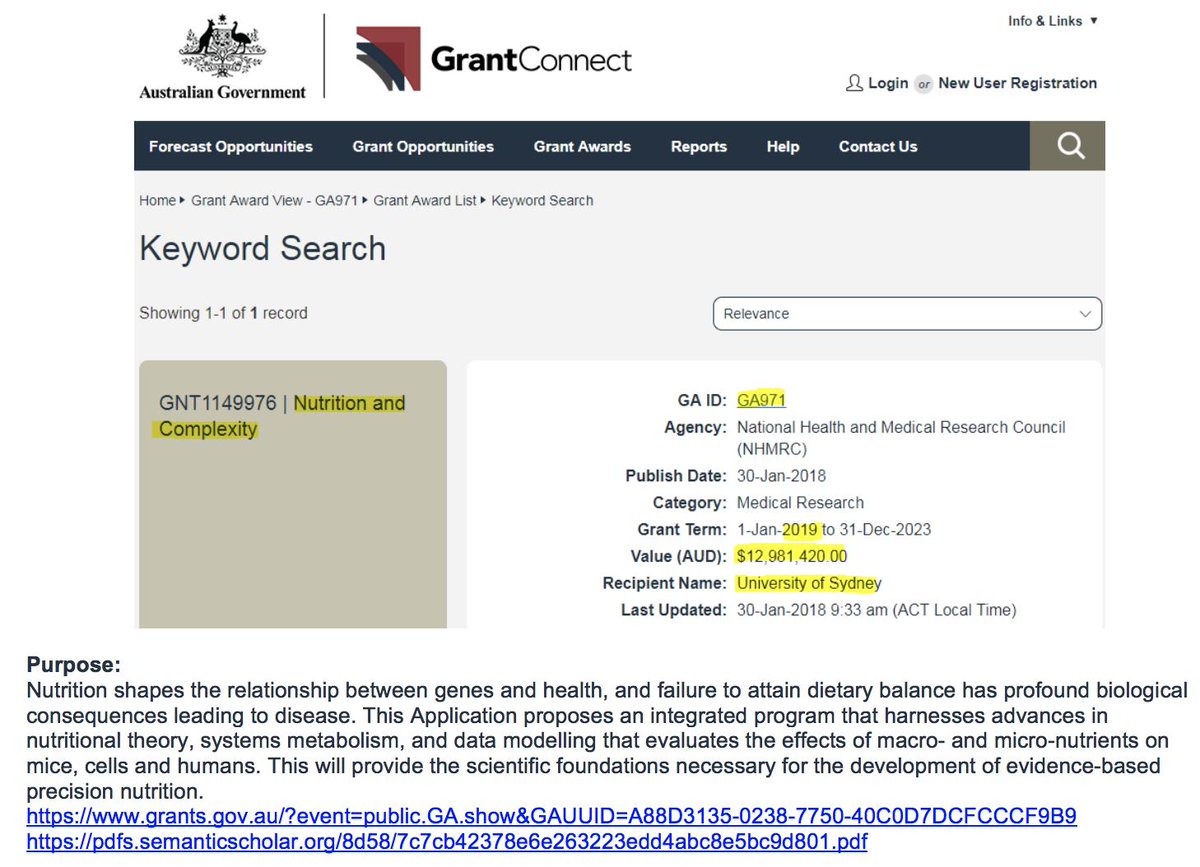Screen dimensions: 1200x867
Task: Select GNT1149976 Nutrition and Complexity title
Action: tap(282, 416)
